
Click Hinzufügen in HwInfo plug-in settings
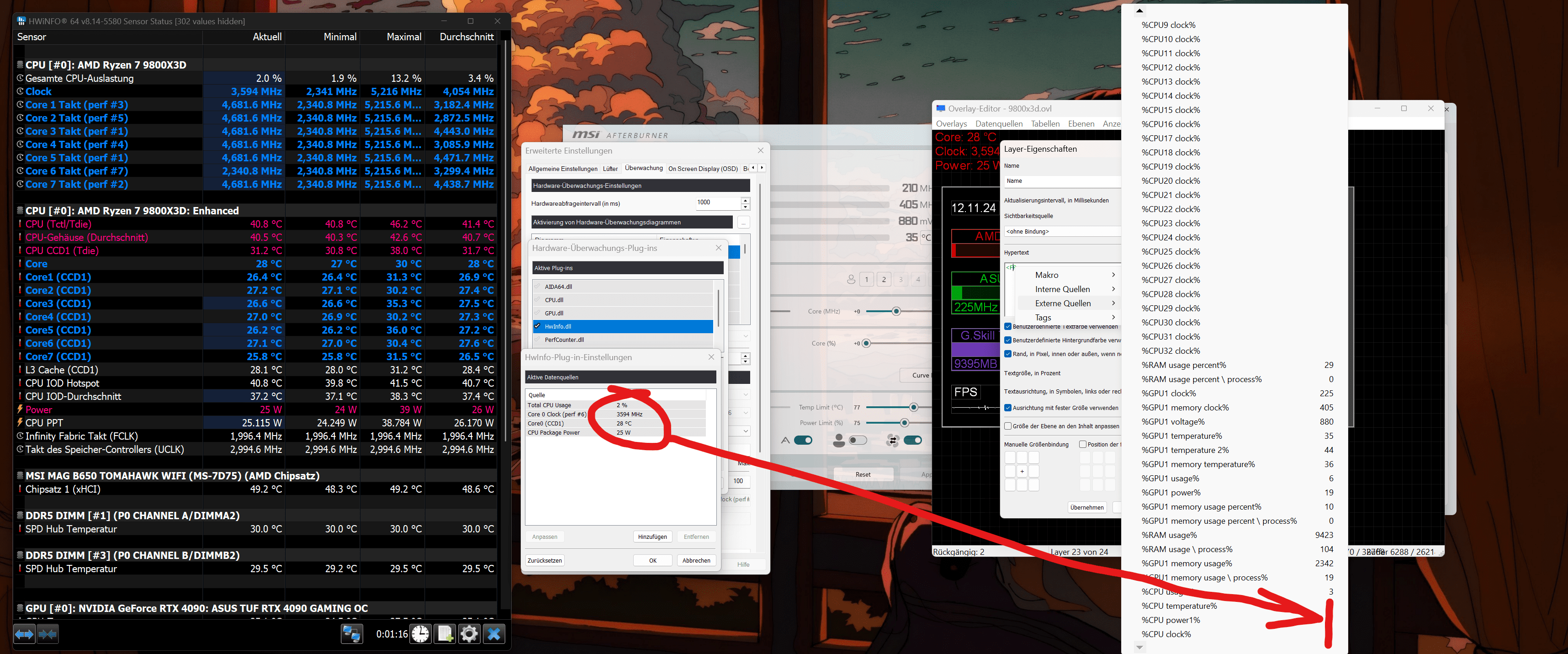point(652,537)
